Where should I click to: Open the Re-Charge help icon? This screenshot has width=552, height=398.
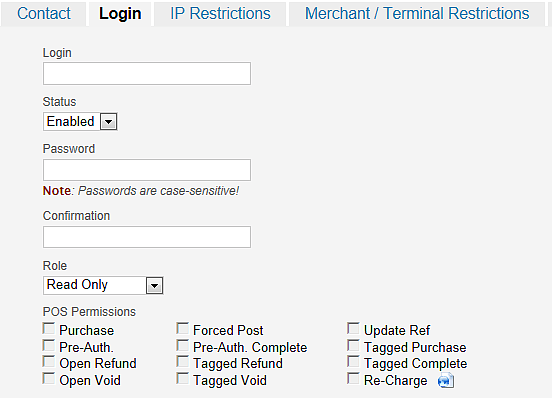[x=446, y=381]
